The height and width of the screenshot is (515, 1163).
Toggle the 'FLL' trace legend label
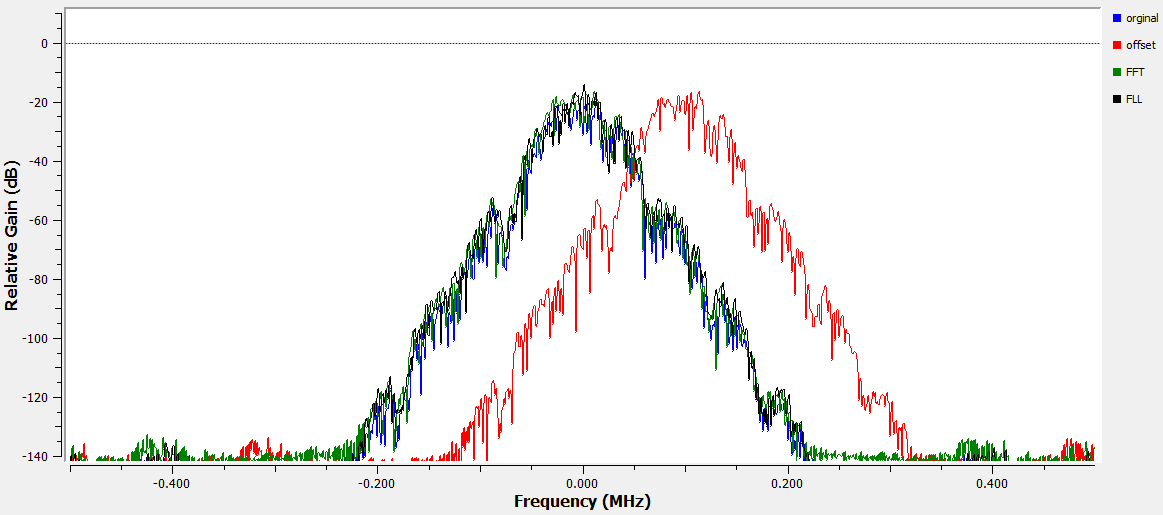click(1134, 99)
